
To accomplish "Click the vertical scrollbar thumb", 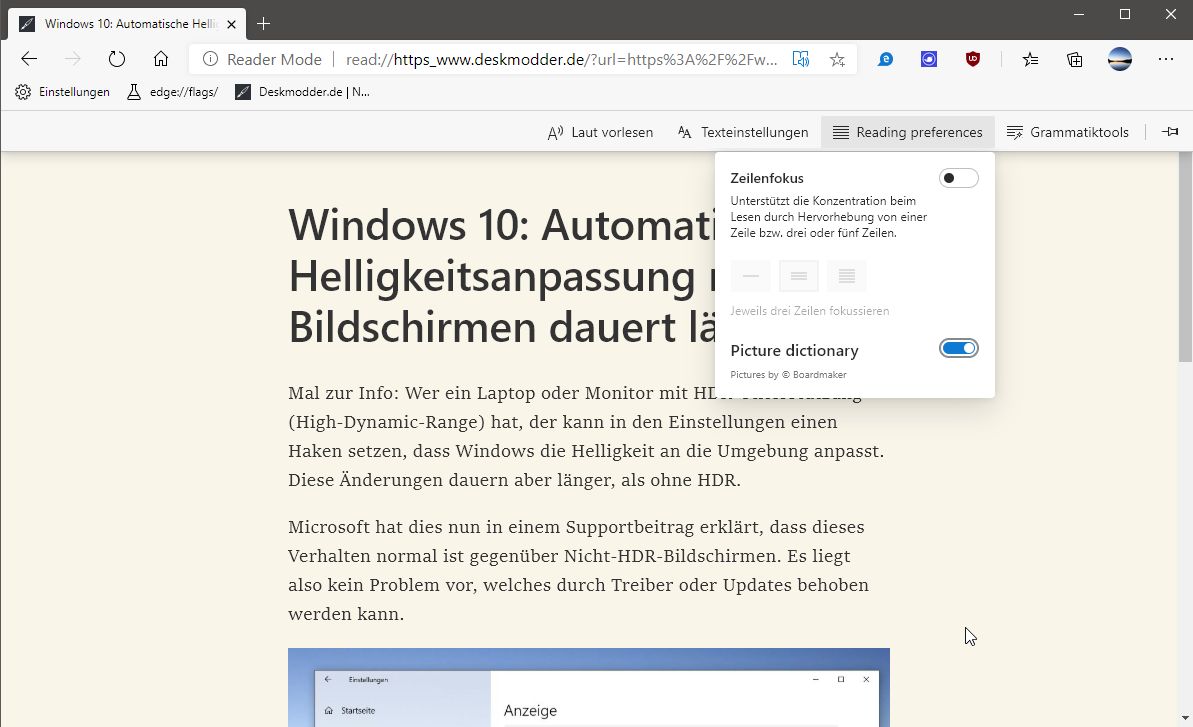I will pos(1185,256).
